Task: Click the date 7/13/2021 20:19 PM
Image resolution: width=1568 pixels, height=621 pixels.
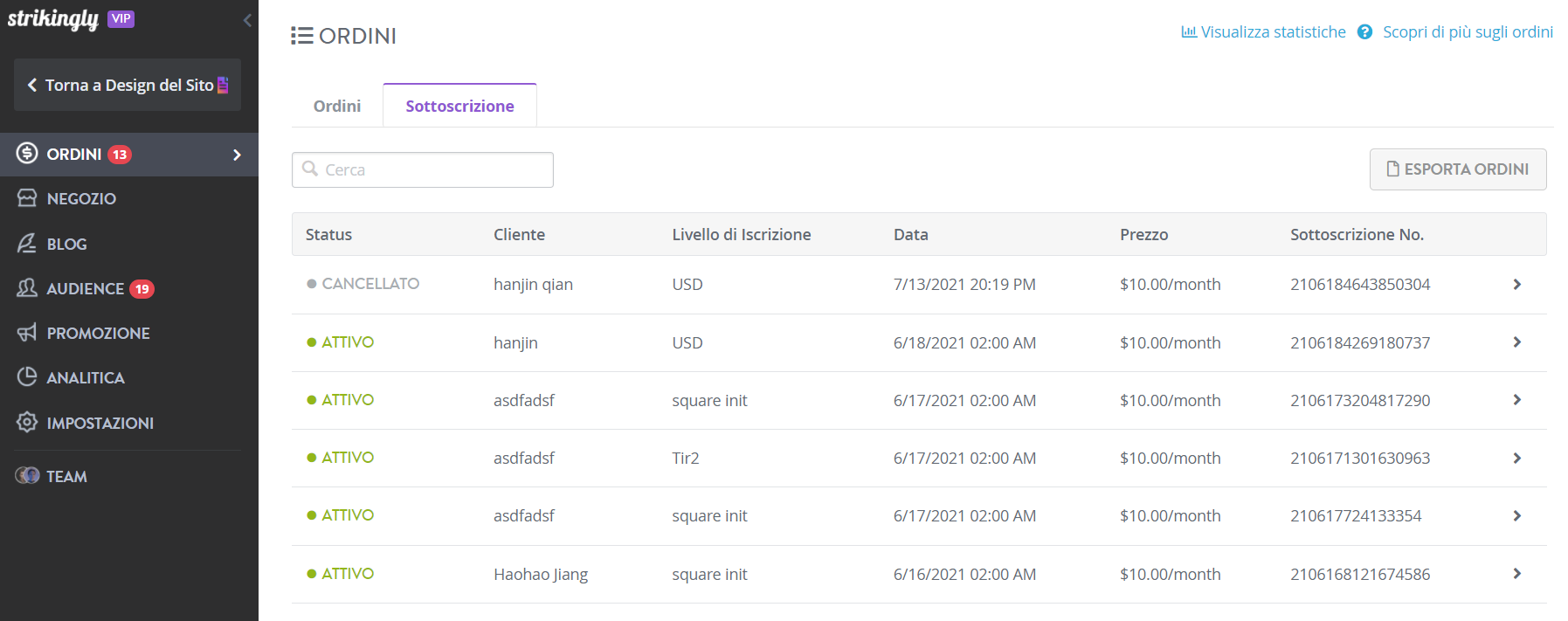Action: point(964,285)
